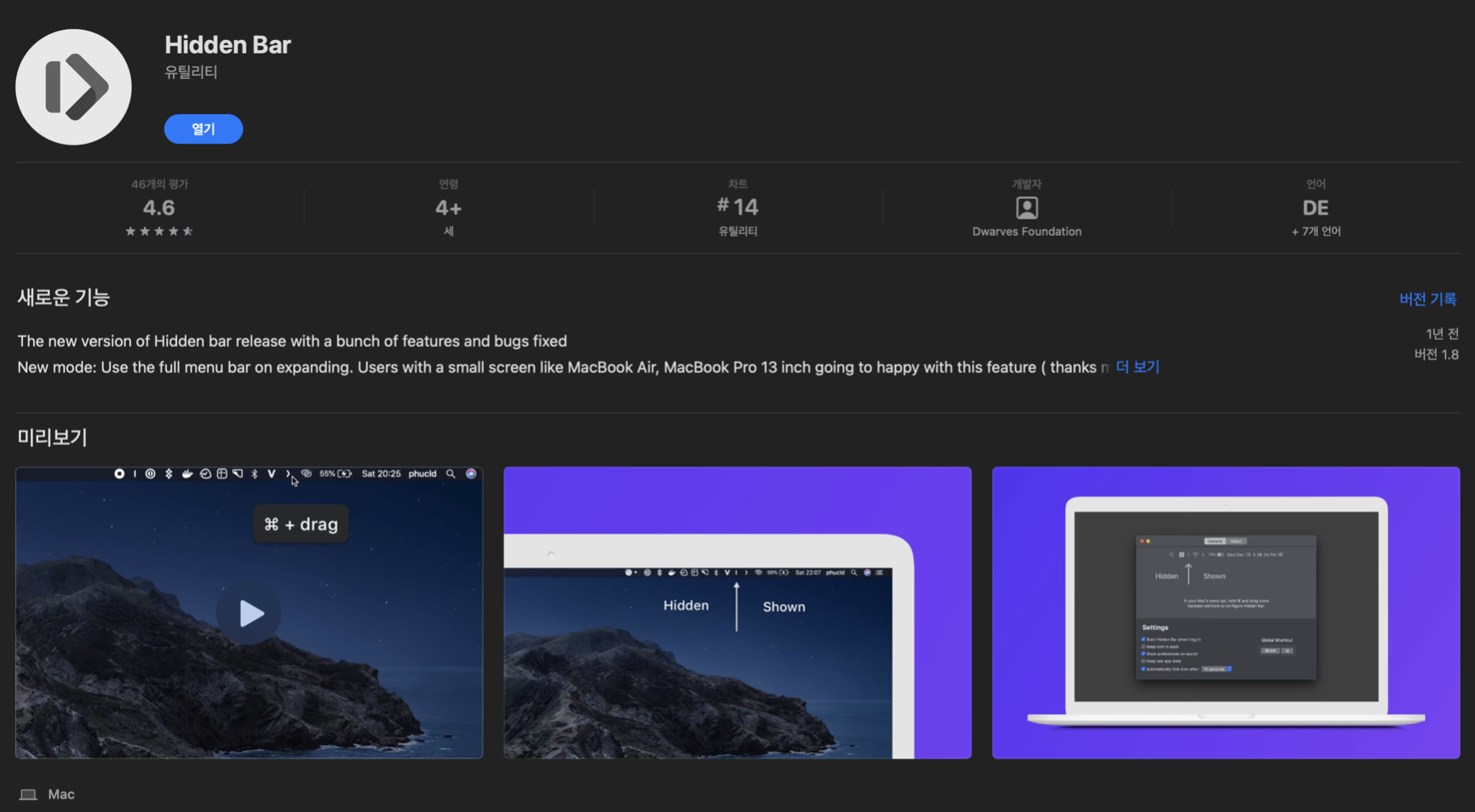Click the 46개의 평가 label
This screenshot has height=812, width=1475.
(x=159, y=184)
